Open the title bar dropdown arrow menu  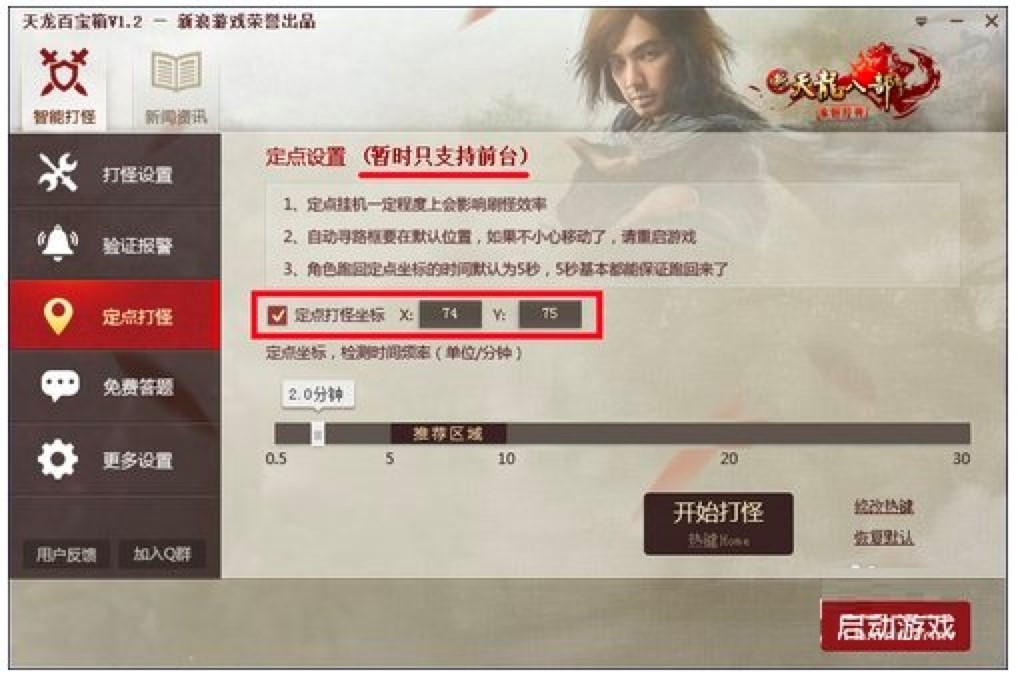point(921,21)
